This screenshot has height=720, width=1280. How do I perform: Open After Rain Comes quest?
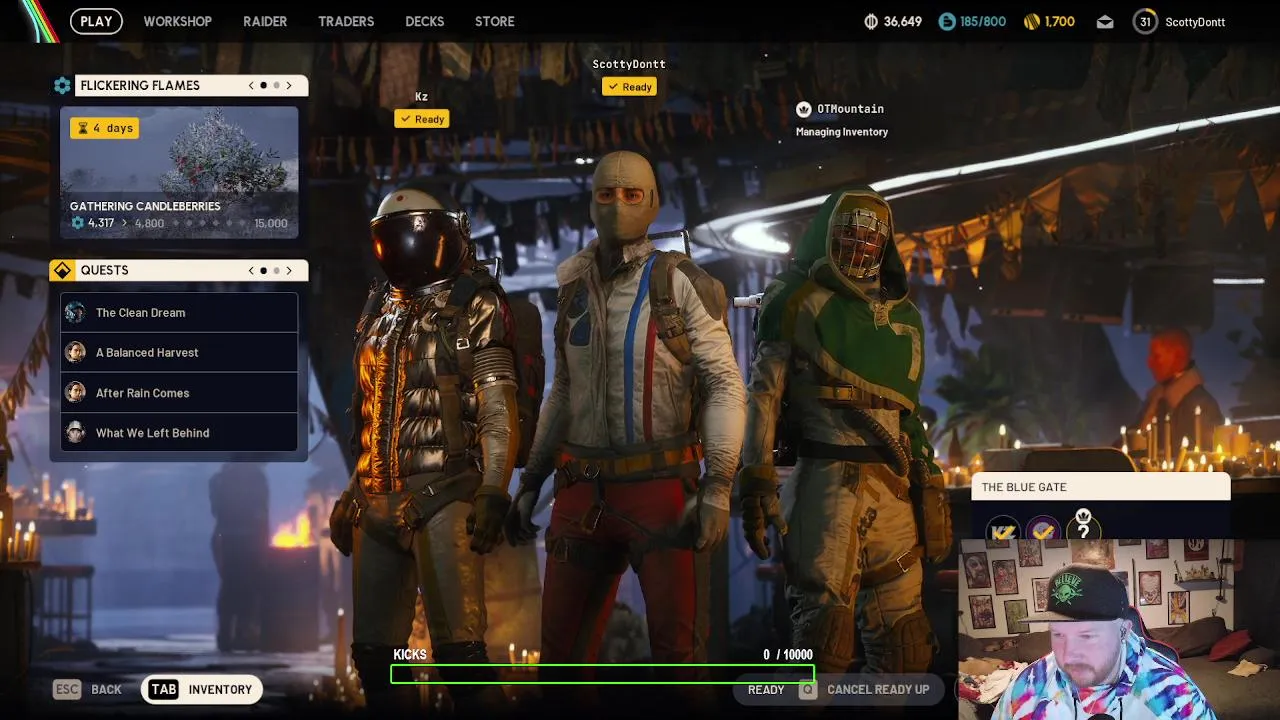click(x=179, y=393)
